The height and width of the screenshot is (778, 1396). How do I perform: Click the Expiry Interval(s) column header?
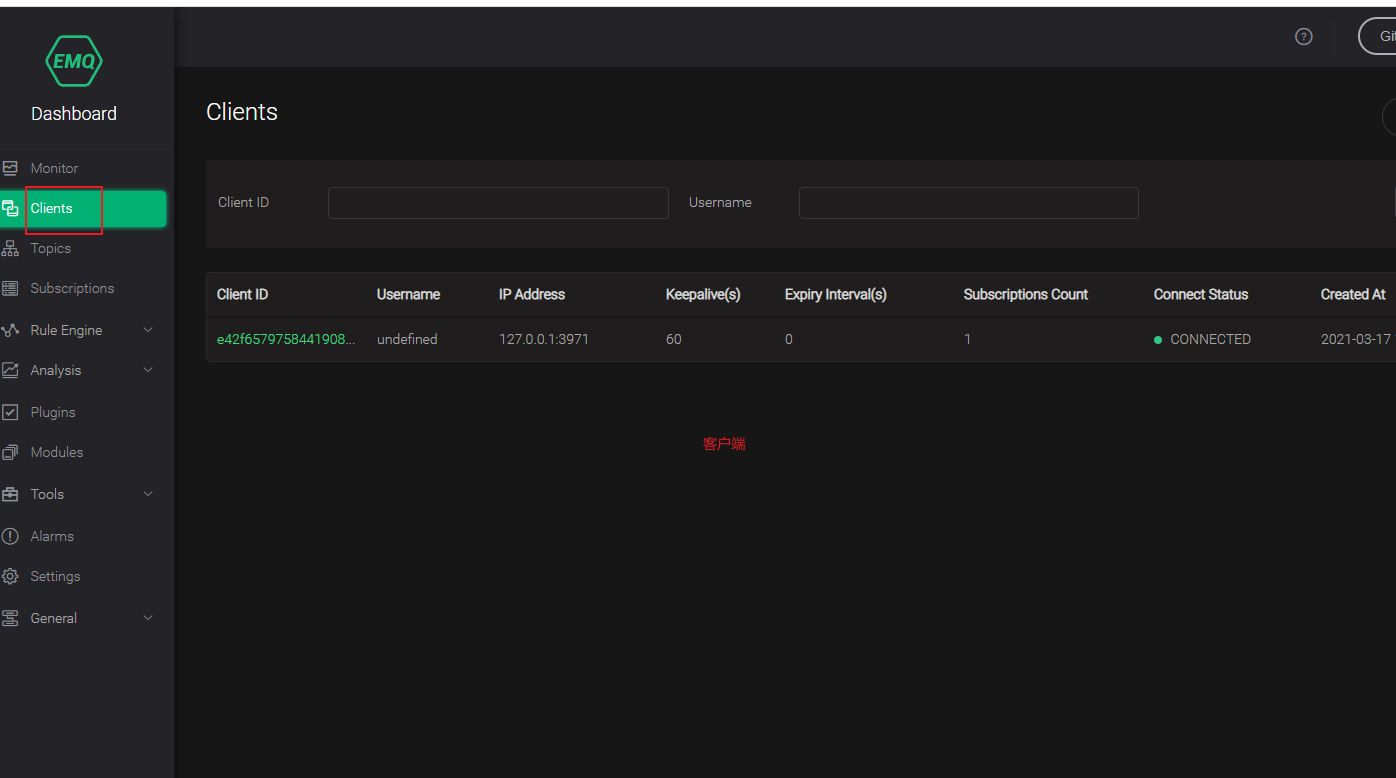pyautogui.click(x=836, y=294)
